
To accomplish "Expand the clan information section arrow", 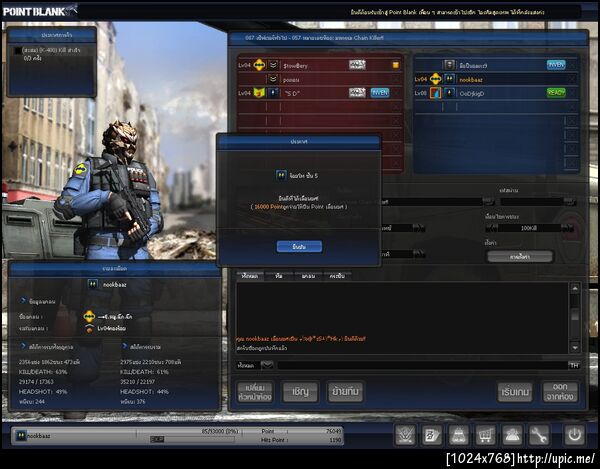I will coord(23,301).
